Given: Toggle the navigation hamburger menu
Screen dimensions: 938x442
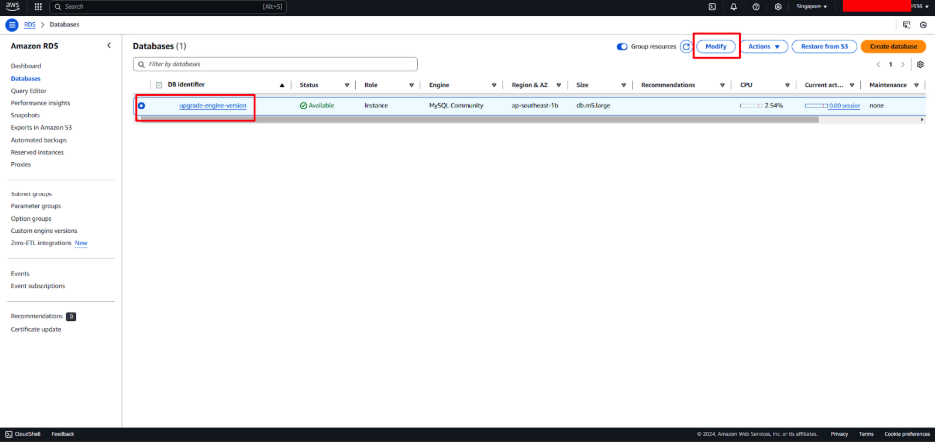Looking at the screenshot, I should 12,25.
